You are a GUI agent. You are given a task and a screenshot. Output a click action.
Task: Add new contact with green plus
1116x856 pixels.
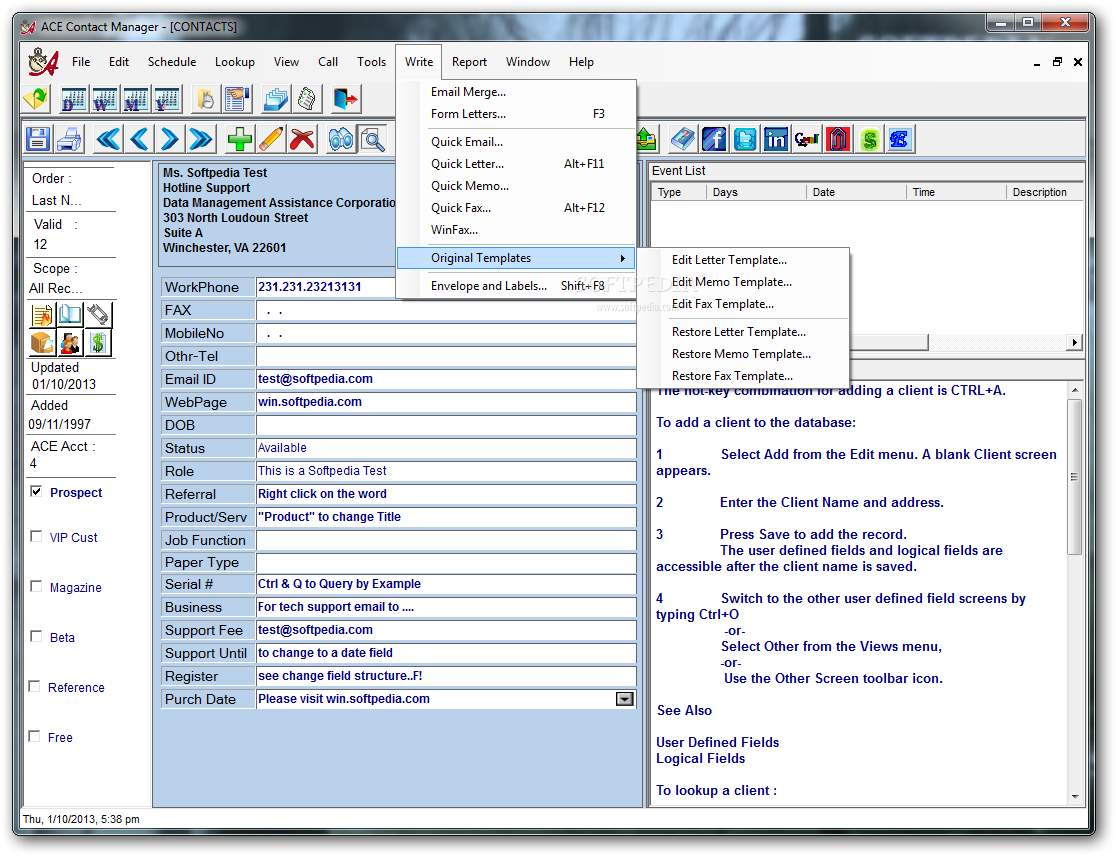240,139
